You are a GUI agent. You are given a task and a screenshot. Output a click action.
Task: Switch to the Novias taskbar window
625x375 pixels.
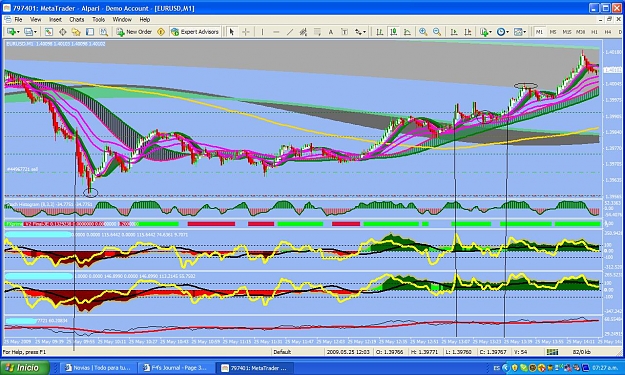98,368
